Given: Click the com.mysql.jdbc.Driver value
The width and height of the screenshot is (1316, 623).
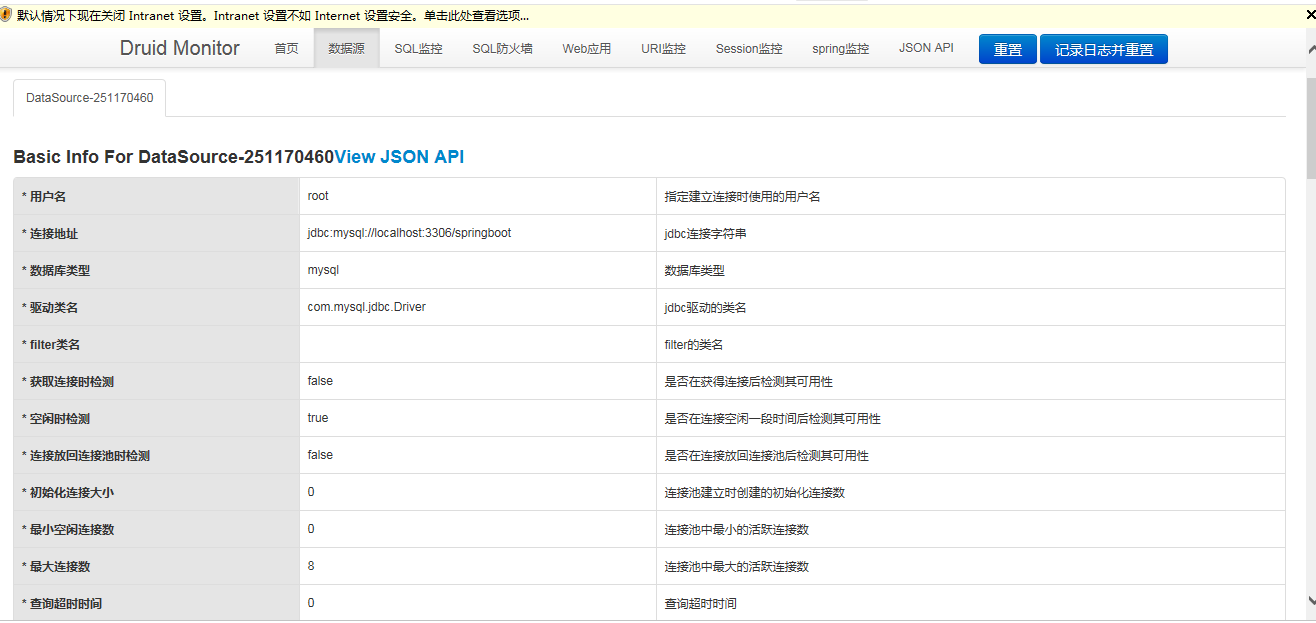Looking at the screenshot, I should tap(366, 307).
